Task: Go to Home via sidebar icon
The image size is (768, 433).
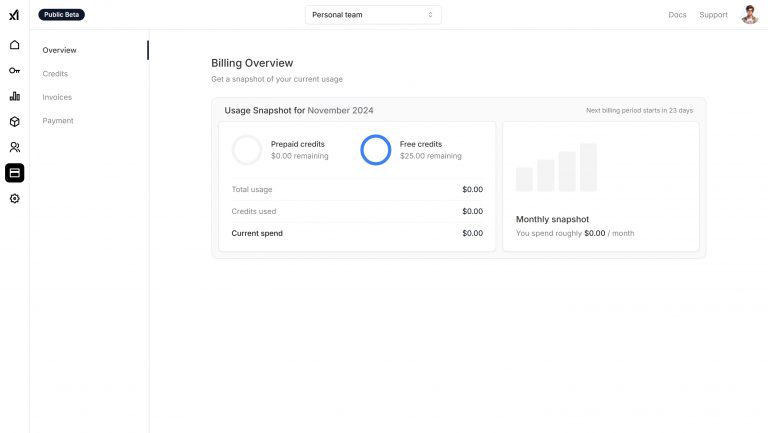Action: pos(14,45)
